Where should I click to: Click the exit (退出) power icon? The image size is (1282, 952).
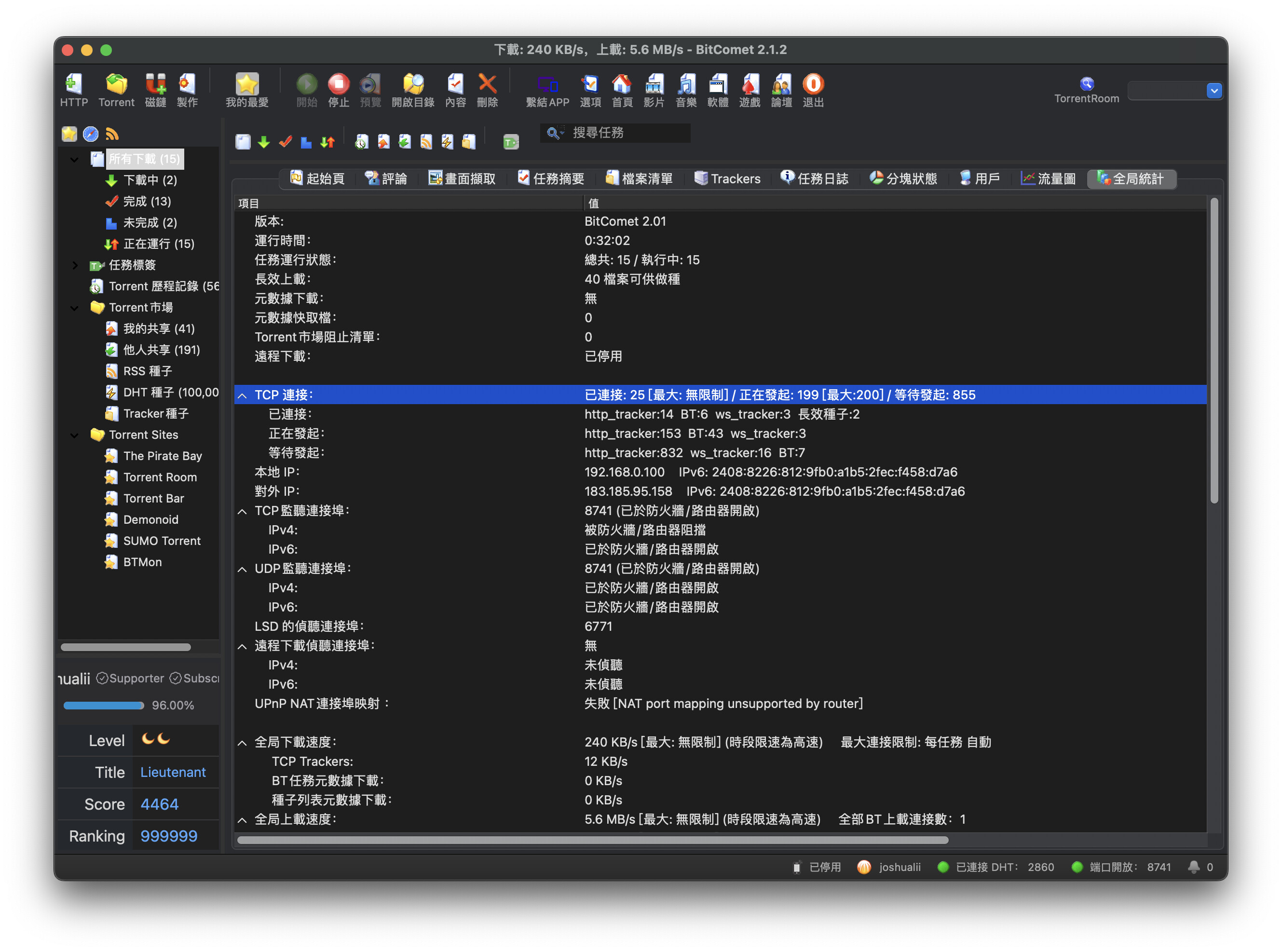[813, 90]
